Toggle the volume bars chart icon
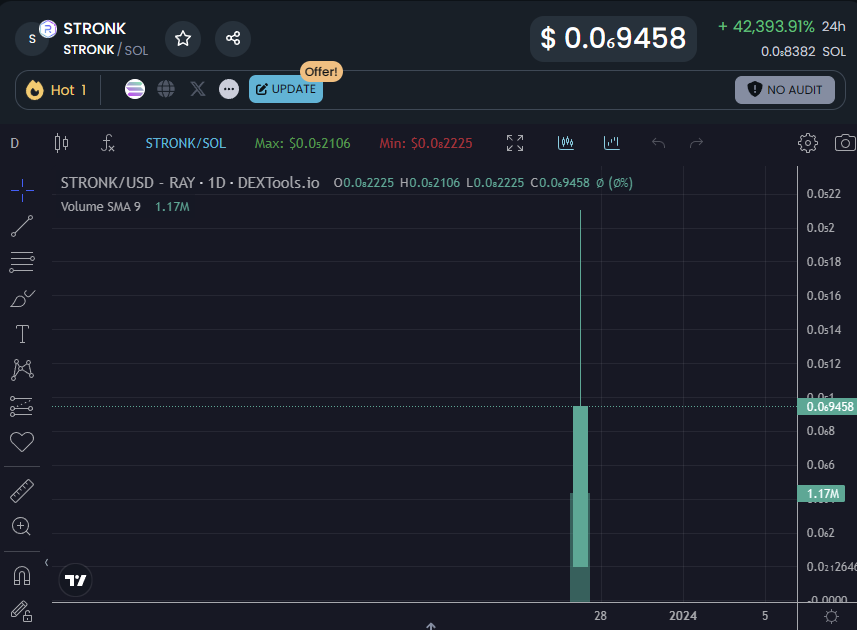Screen dimensions: 857x630 [x=612, y=143]
